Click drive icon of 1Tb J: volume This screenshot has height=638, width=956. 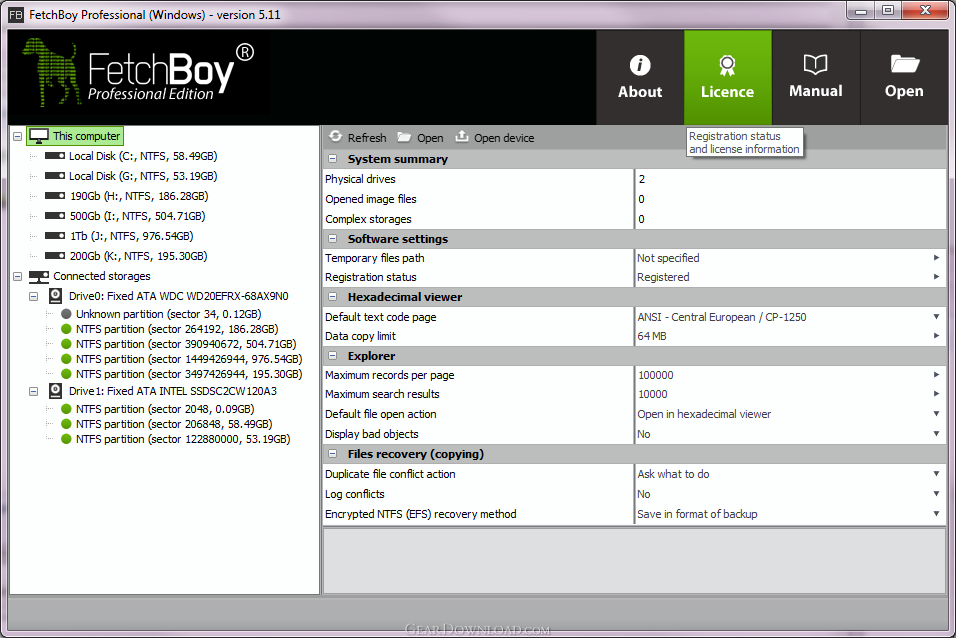point(55,235)
